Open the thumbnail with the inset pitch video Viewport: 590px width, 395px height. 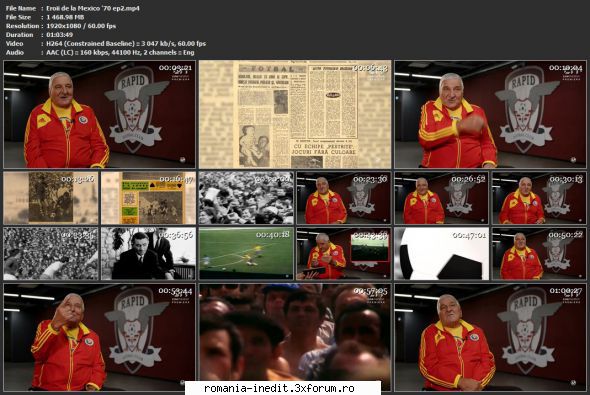[344, 253]
